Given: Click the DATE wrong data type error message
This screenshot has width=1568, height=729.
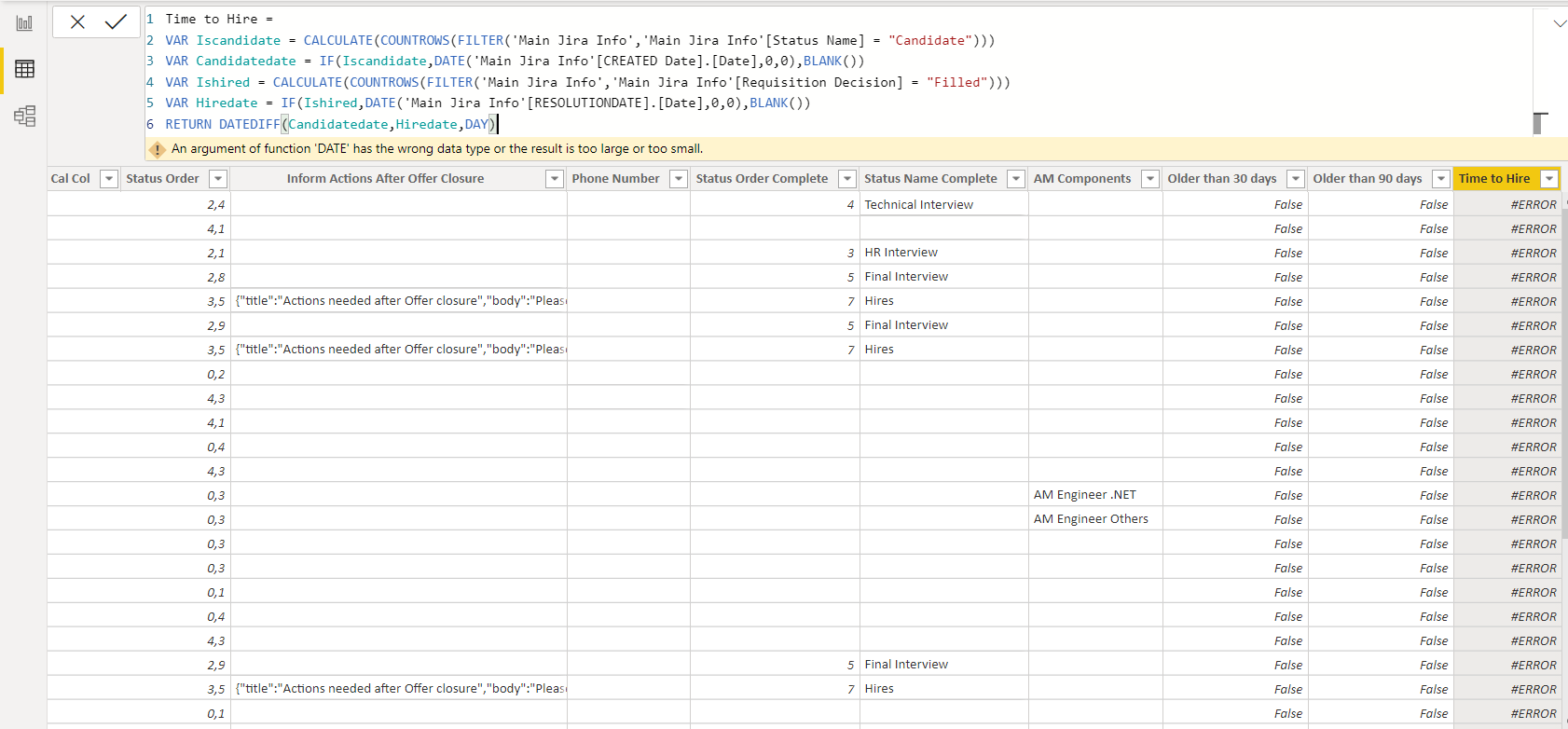Looking at the screenshot, I should click(x=437, y=149).
